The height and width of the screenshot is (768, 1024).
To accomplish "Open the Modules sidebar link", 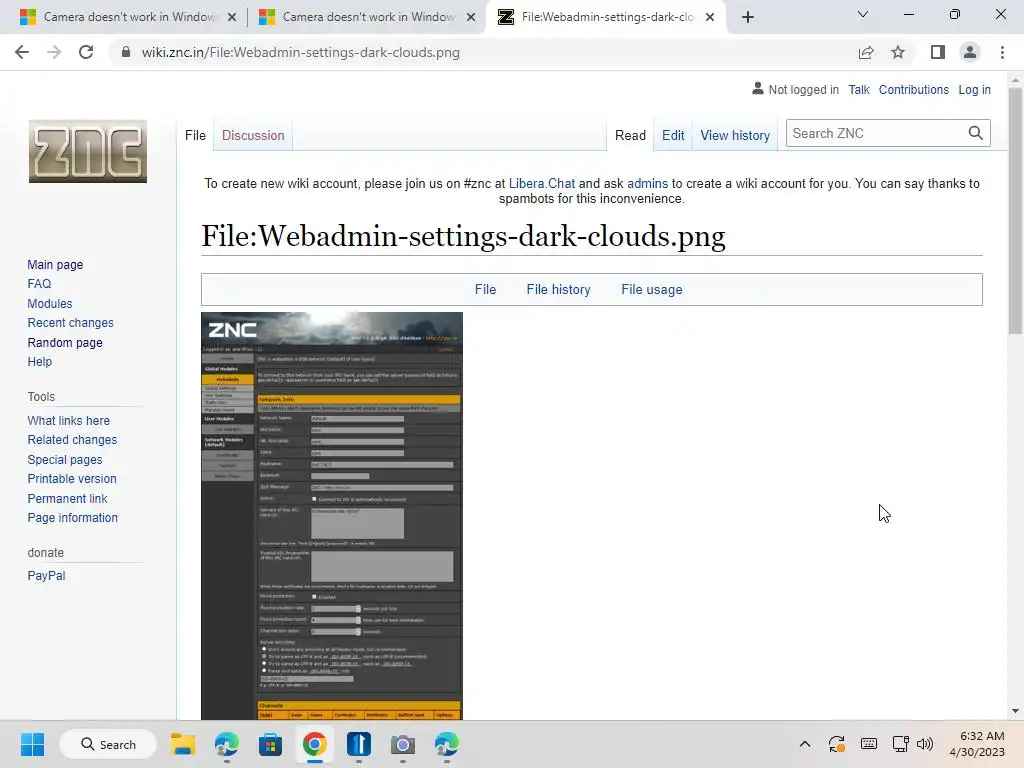I will click(50, 303).
